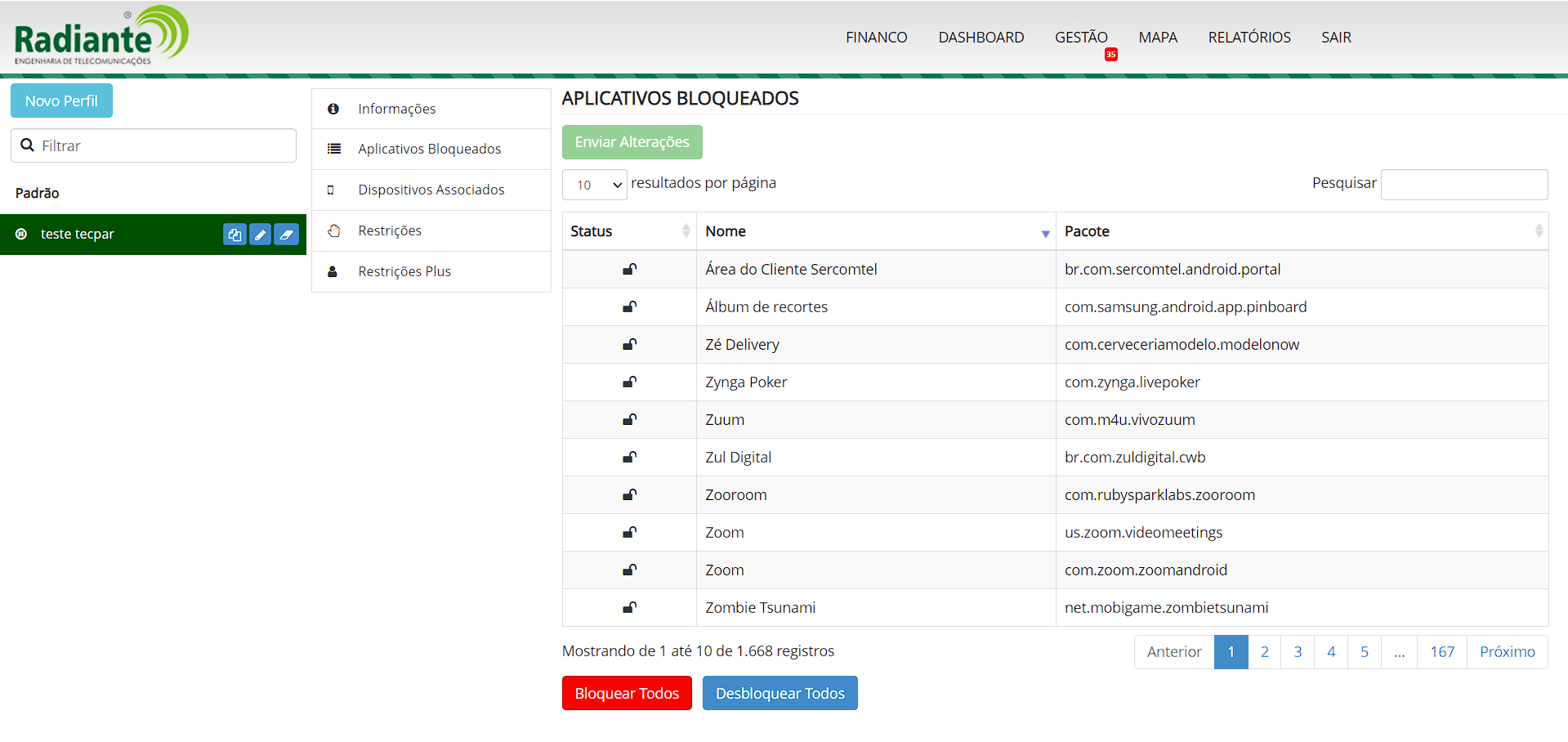
Task: Click the Radiante logo
Action: (x=101, y=36)
